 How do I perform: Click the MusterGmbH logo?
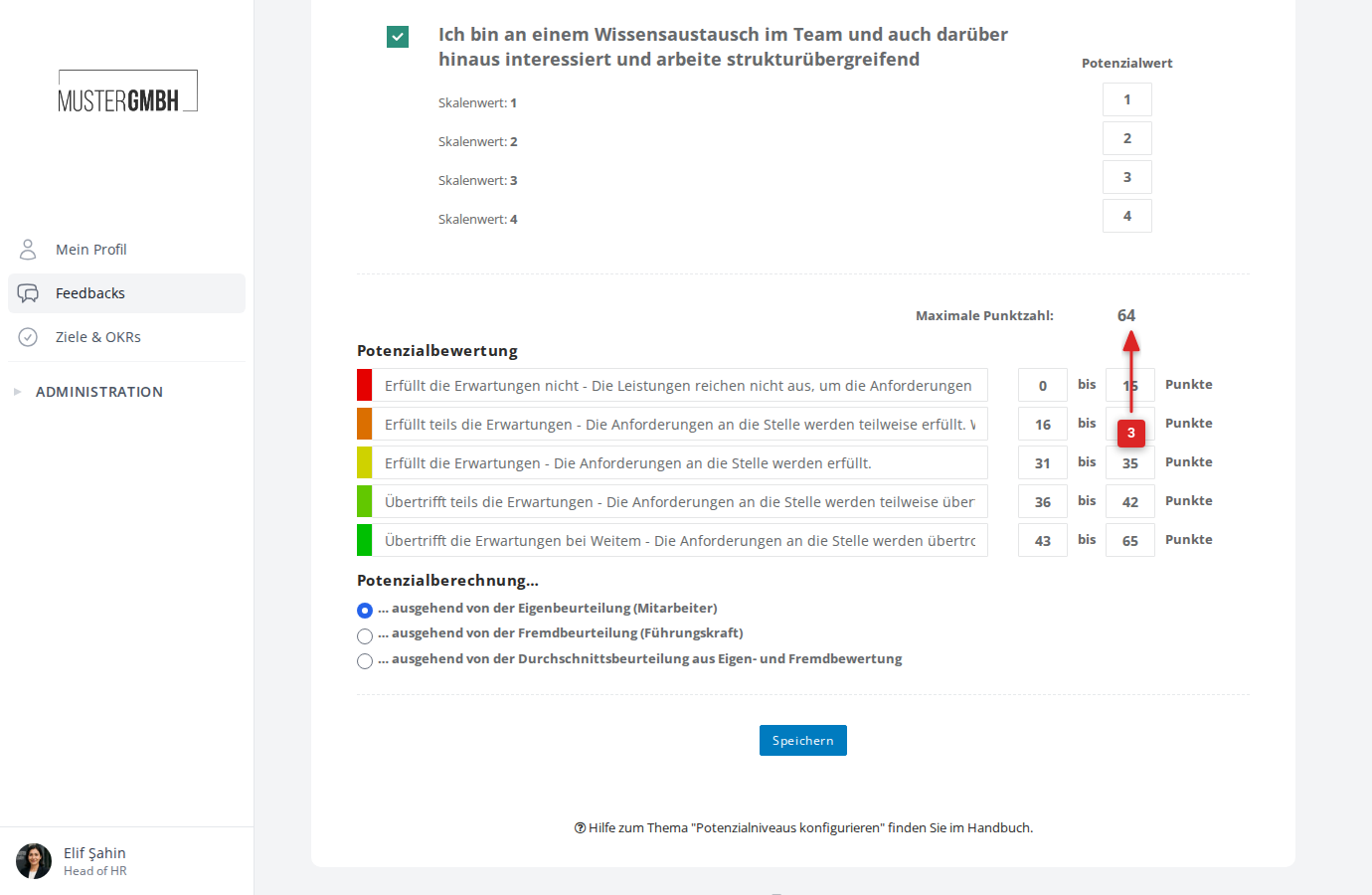[127, 91]
